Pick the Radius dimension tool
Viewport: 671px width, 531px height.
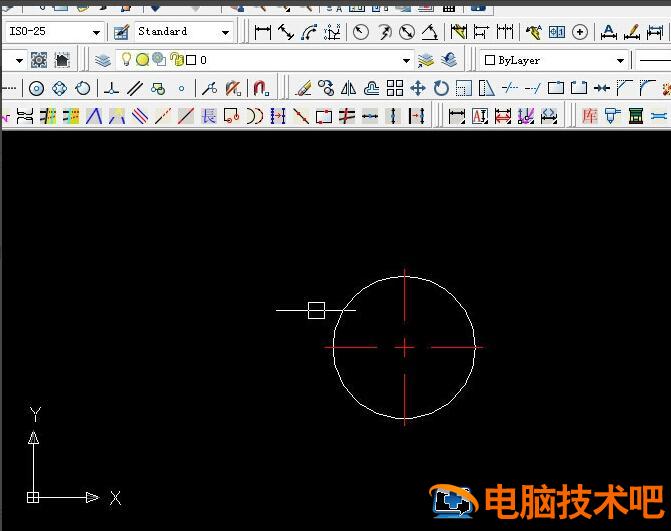(361, 32)
